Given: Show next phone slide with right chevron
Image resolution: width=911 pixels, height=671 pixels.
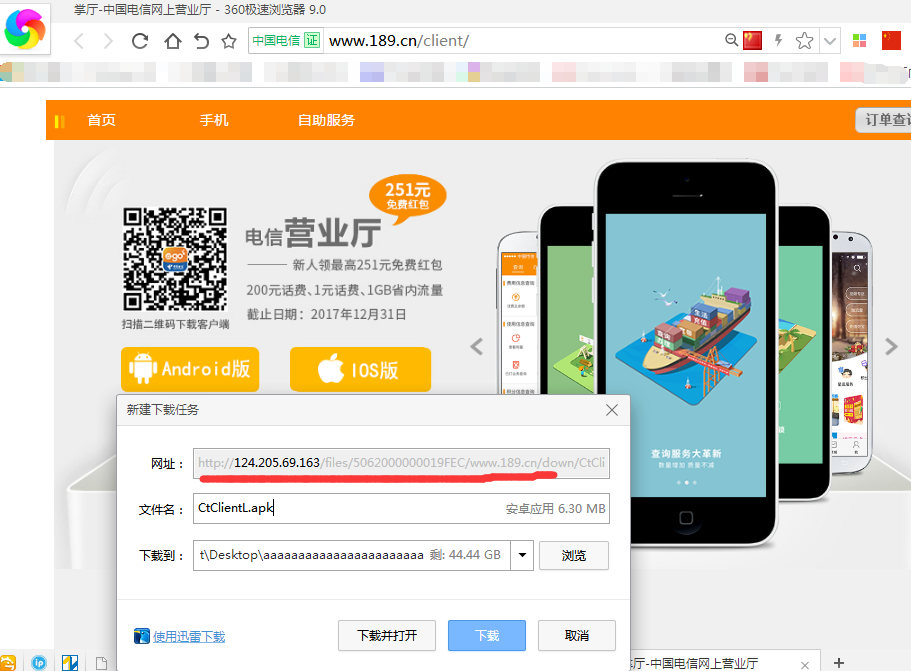Looking at the screenshot, I should pos(891,347).
